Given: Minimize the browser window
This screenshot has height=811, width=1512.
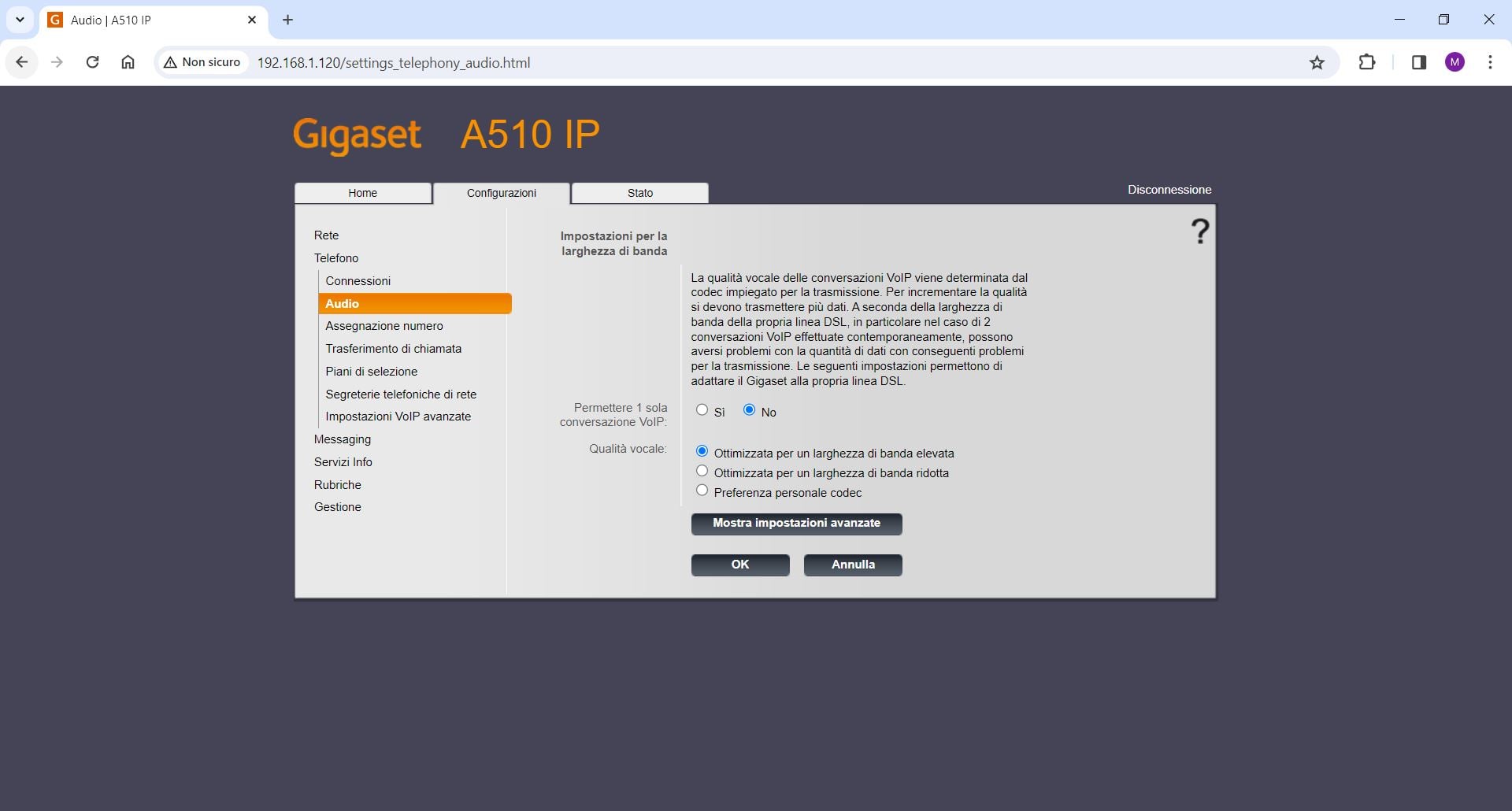Looking at the screenshot, I should [x=1399, y=20].
